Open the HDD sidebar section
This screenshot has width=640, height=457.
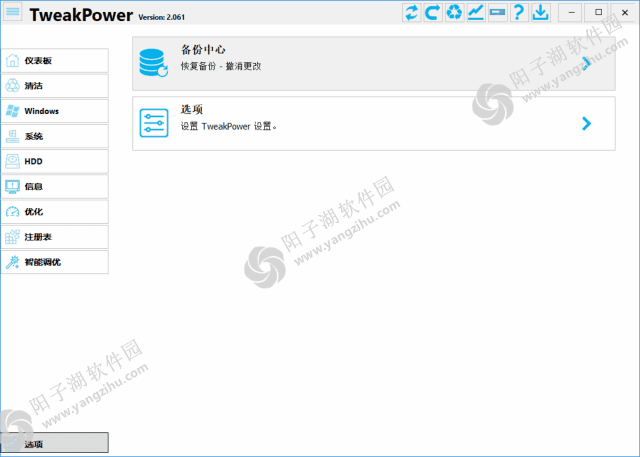point(55,161)
